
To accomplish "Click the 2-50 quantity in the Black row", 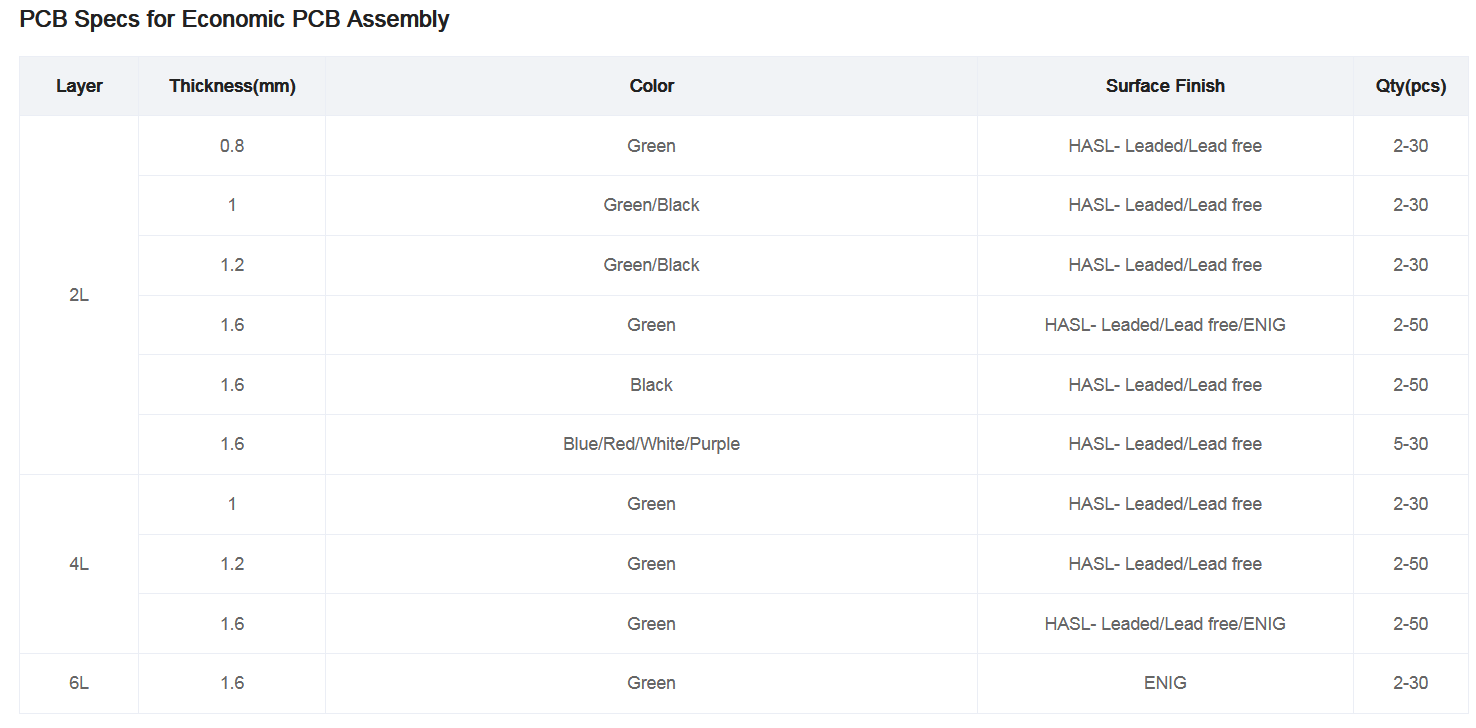I will (1410, 385).
